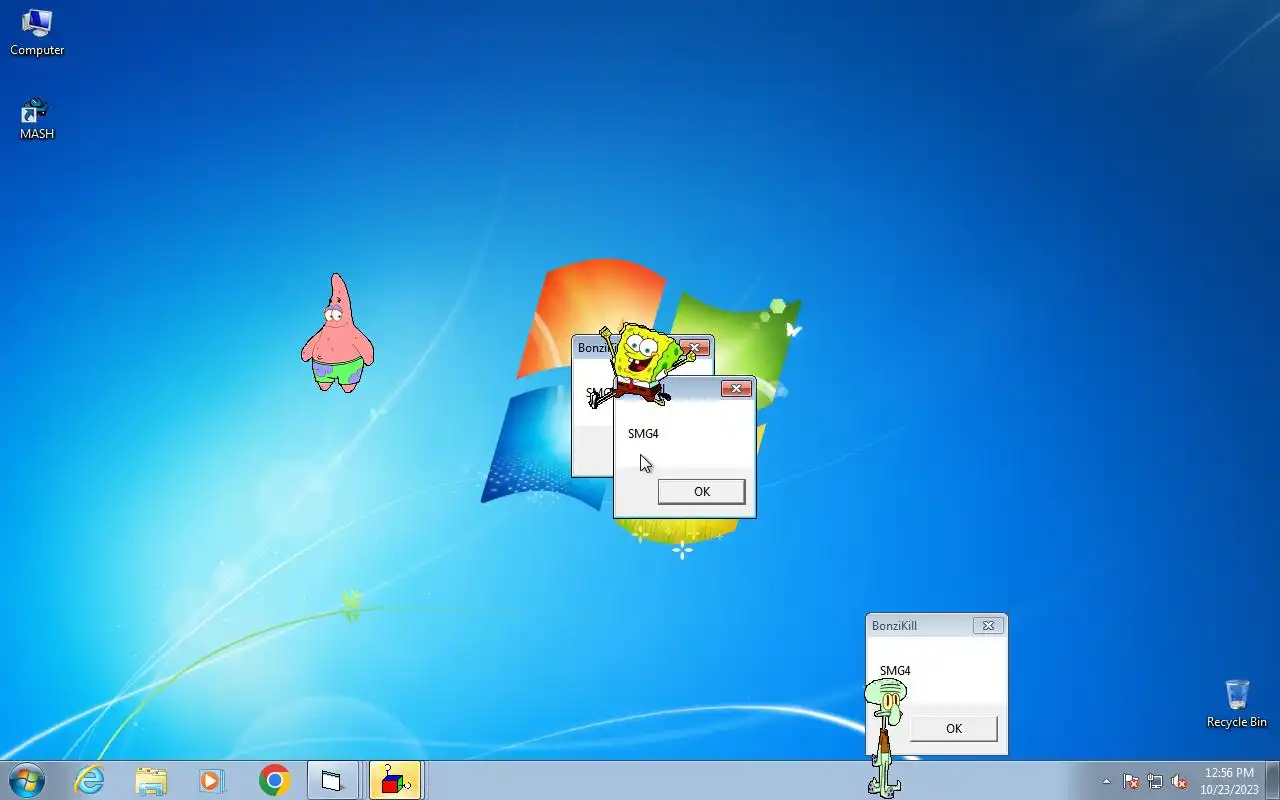
Task: Click the SpongeBob character on the dialog
Action: [x=641, y=365]
